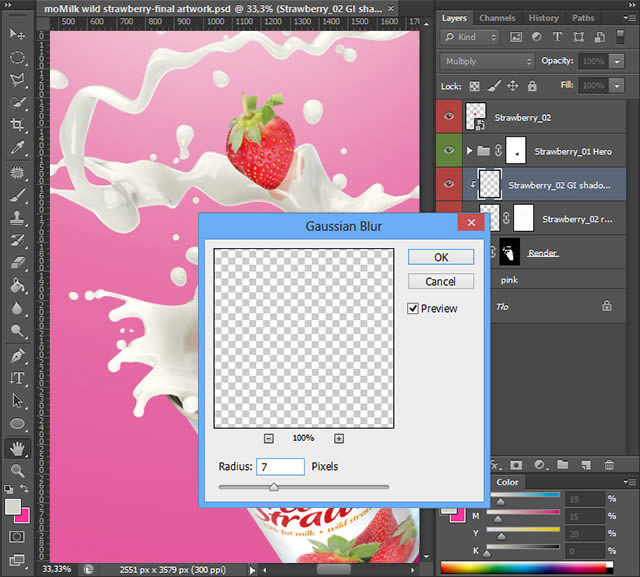Screen dimensions: 640x577
Task: Open the Multiply blend mode dropdown
Action: [x=487, y=61]
